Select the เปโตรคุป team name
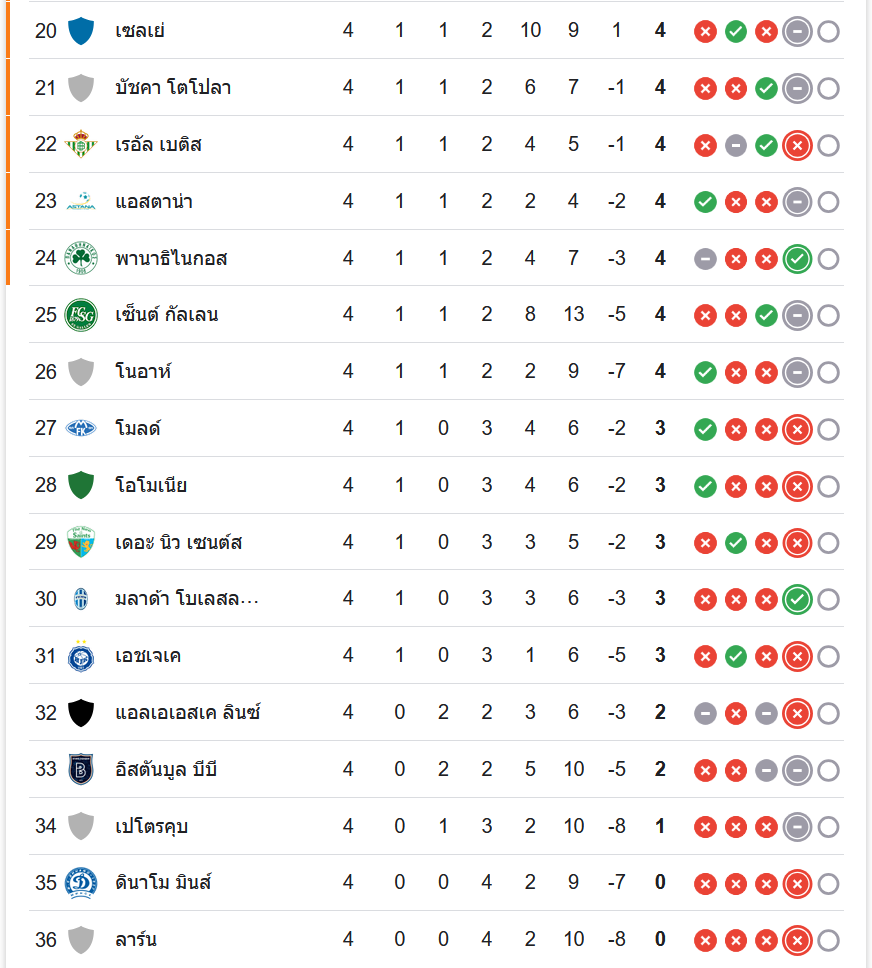The height and width of the screenshot is (968, 872). [151, 826]
